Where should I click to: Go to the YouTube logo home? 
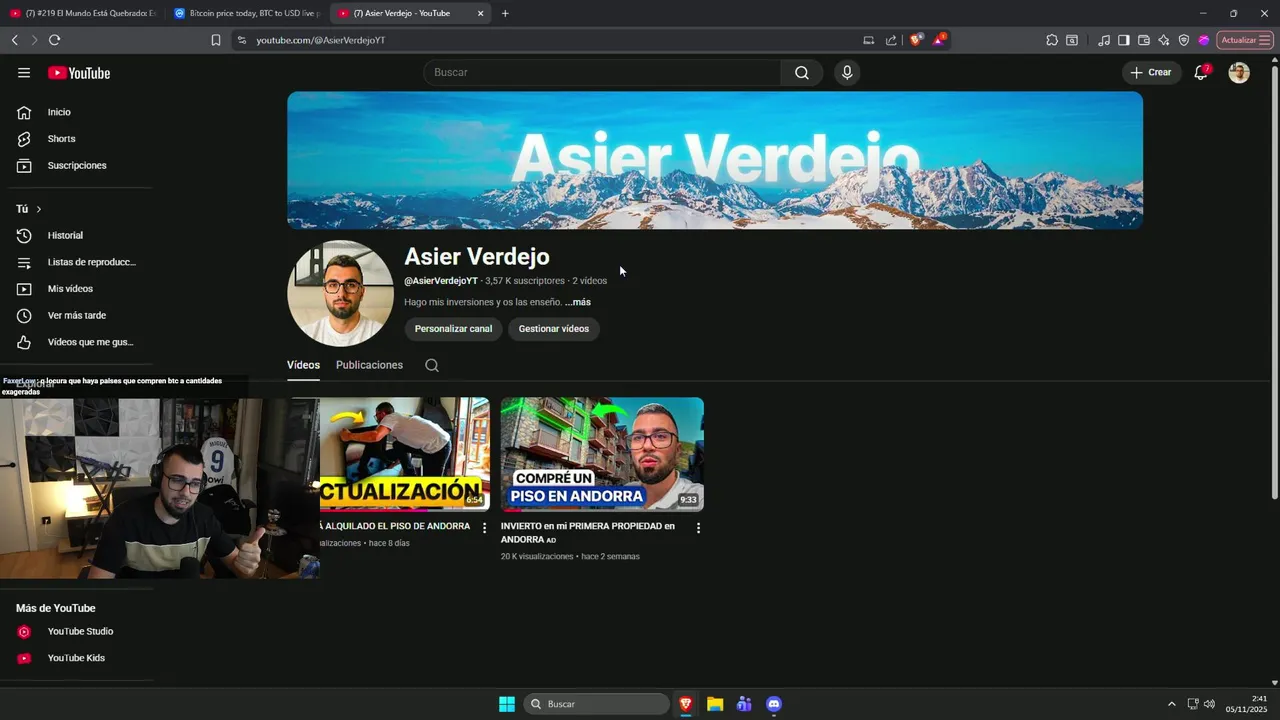point(79,73)
